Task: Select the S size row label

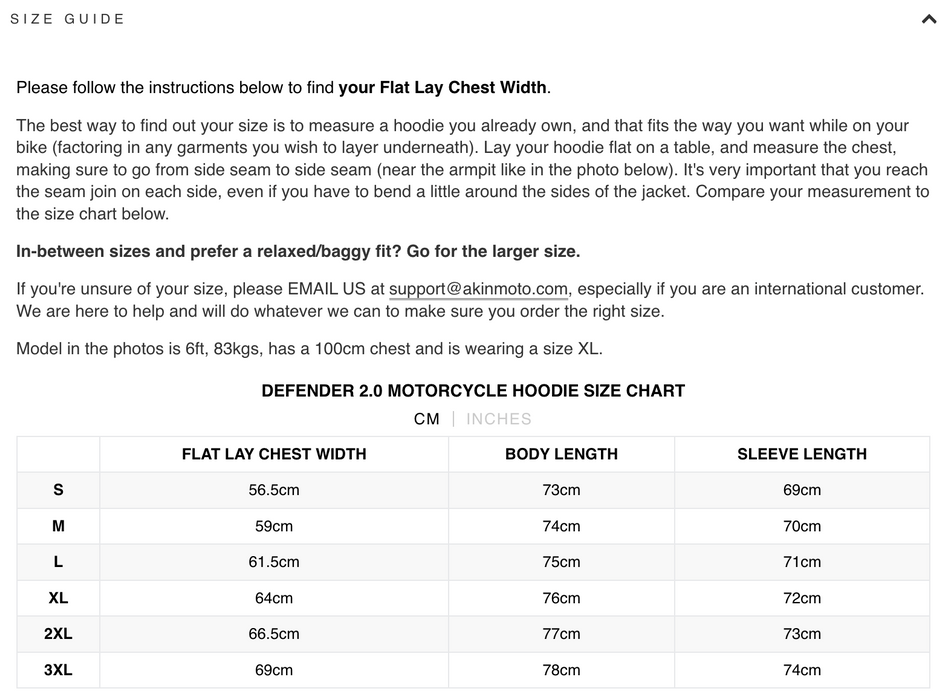Action: tap(58, 490)
